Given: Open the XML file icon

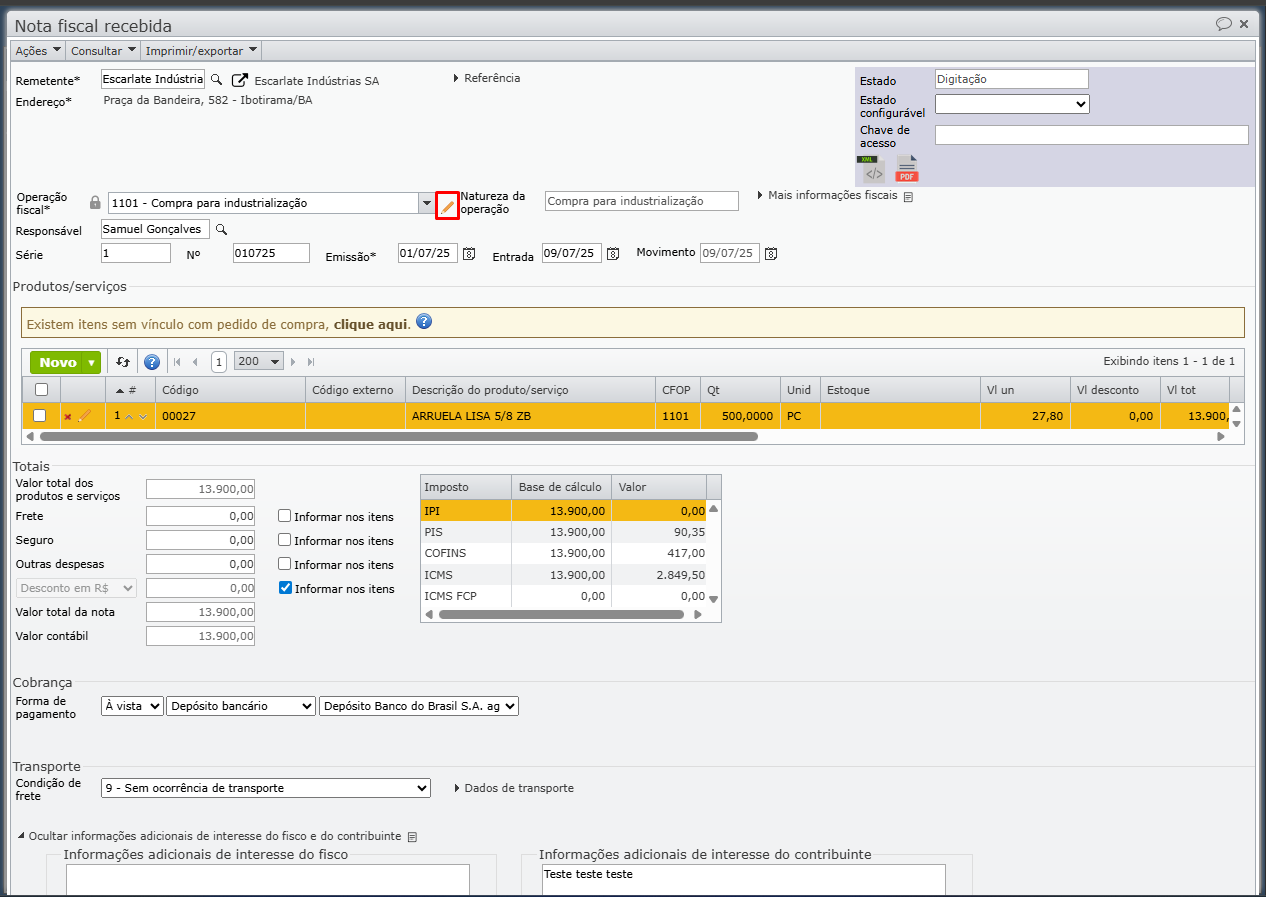Looking at the screenshot, I should click(x=873, y=170).
